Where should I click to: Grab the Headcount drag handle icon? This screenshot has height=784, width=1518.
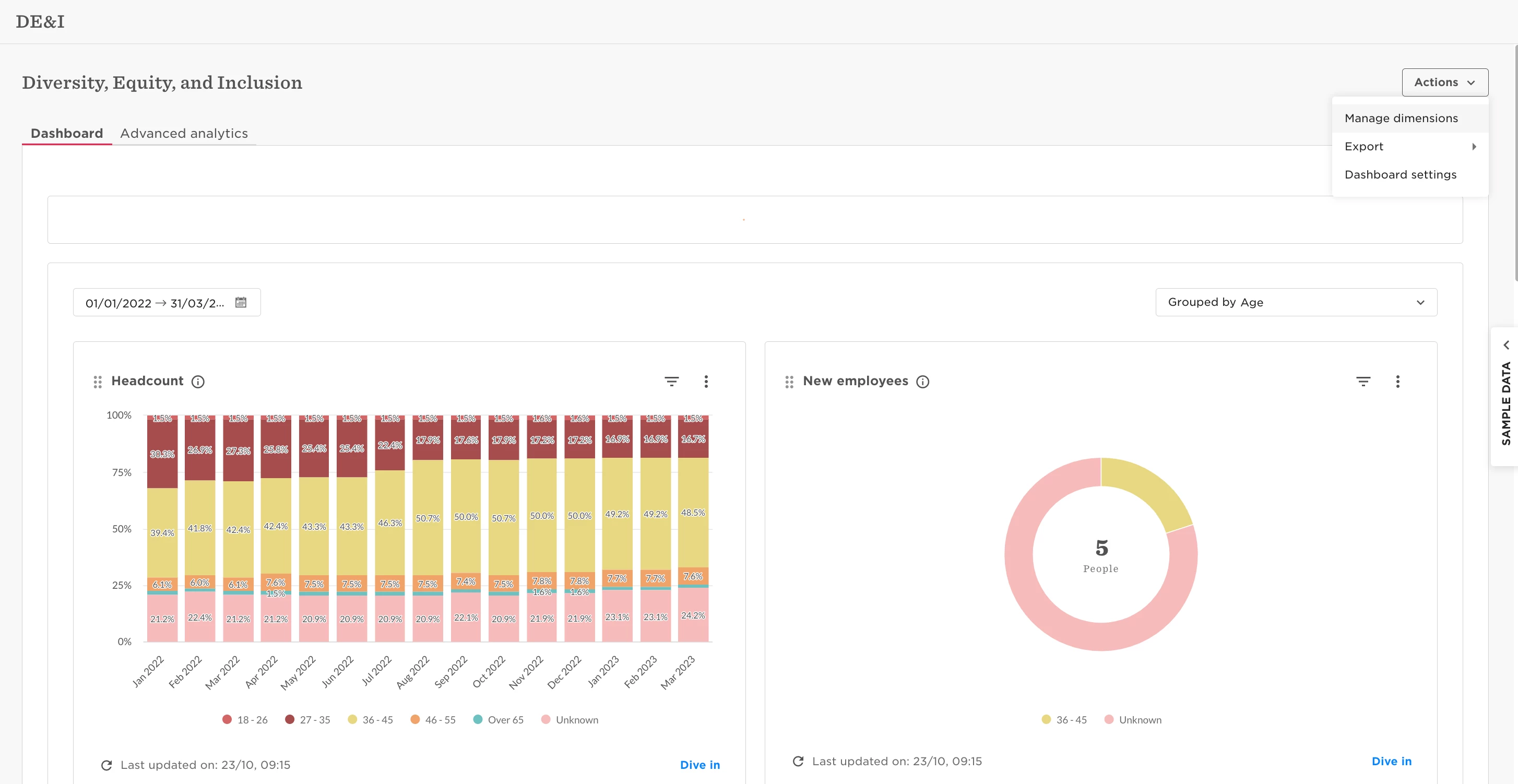98,382
